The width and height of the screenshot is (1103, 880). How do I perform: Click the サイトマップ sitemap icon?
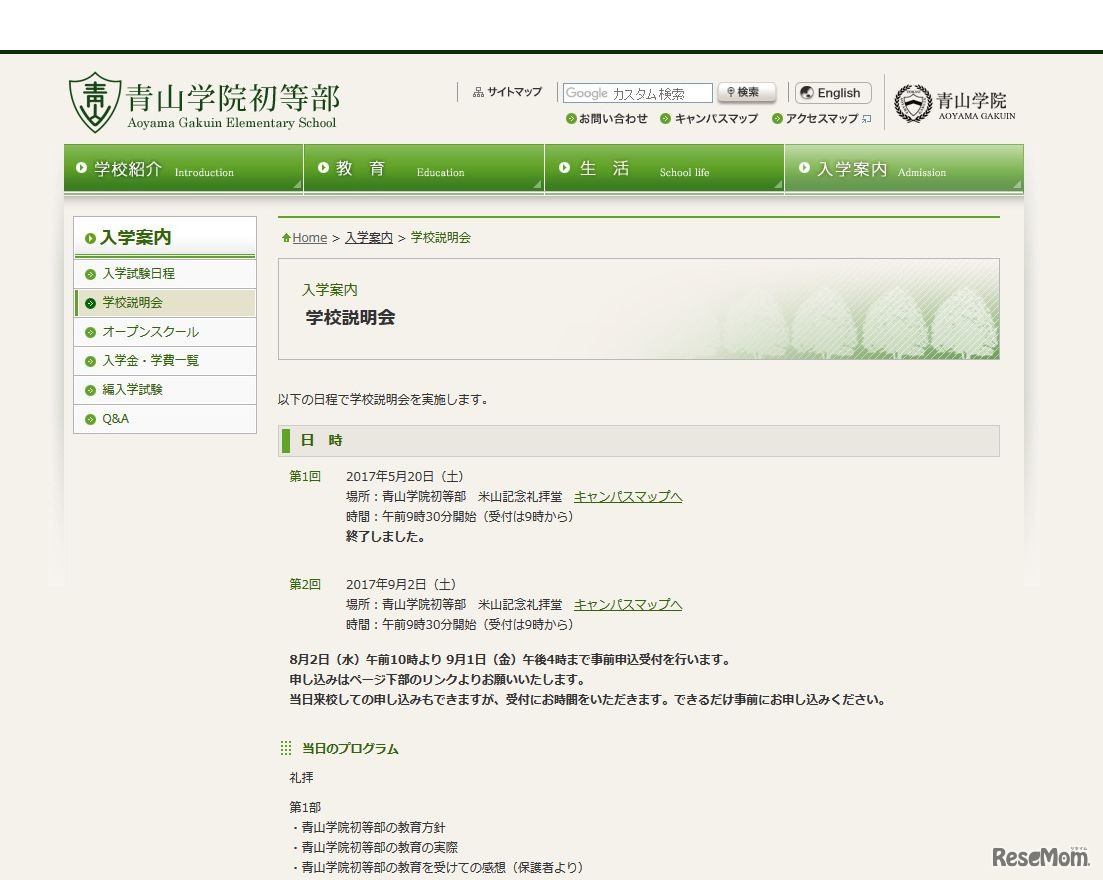pos(476,92)
